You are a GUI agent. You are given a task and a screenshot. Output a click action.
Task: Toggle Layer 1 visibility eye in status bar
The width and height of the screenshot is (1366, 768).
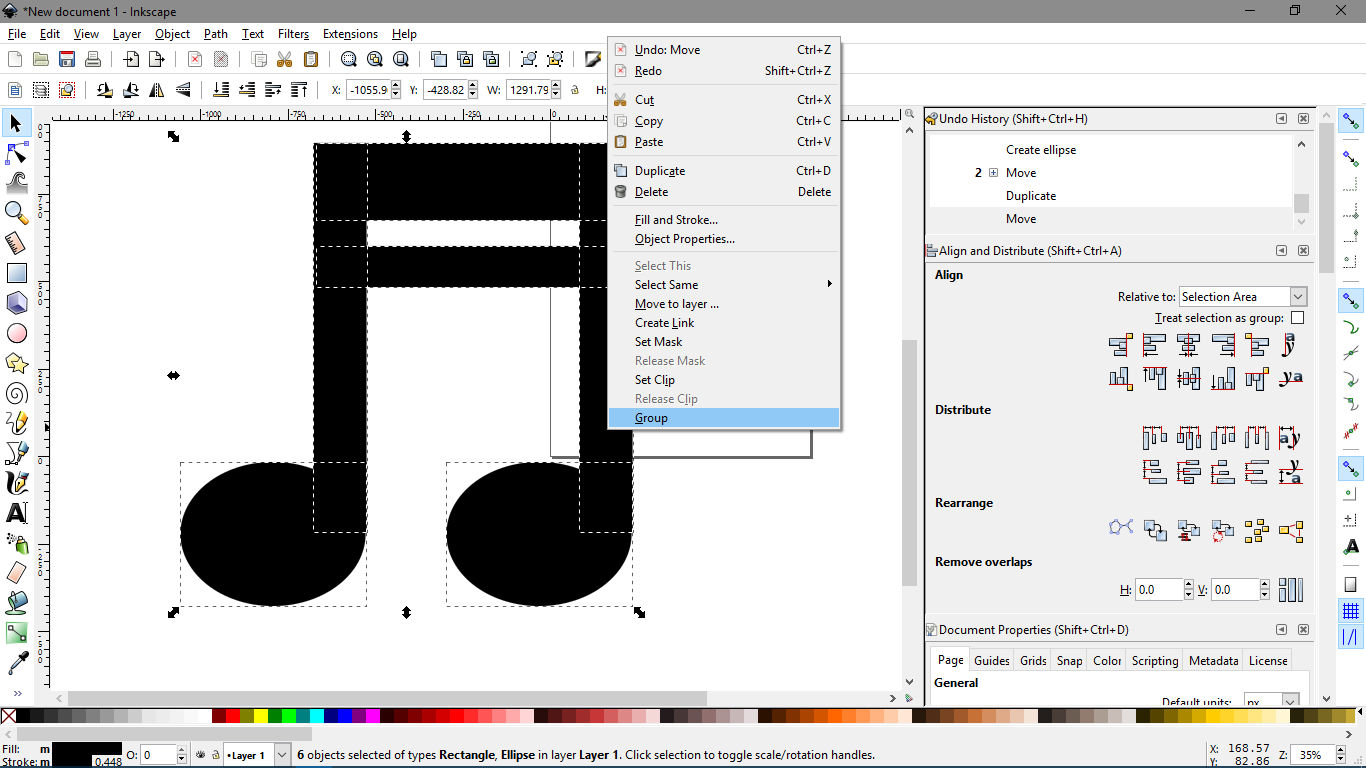pos(201,755)
